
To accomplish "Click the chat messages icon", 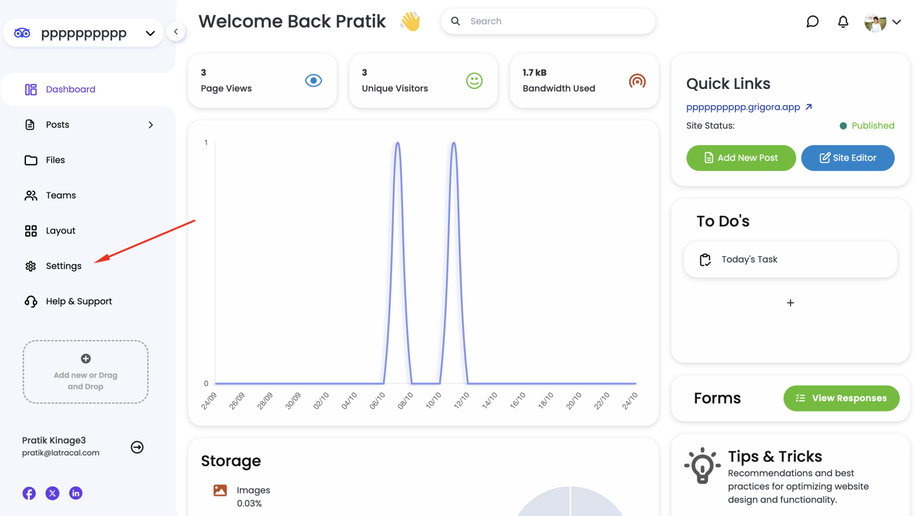I will (x=812, y=21).
